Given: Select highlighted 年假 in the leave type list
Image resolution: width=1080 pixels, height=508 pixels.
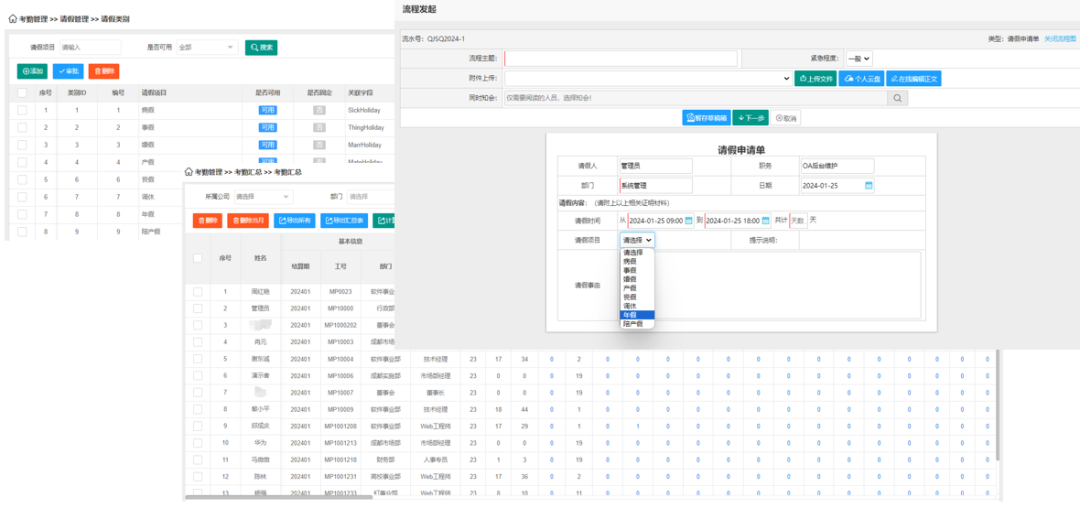Looking at the screenshot, I should coord(637,315).
